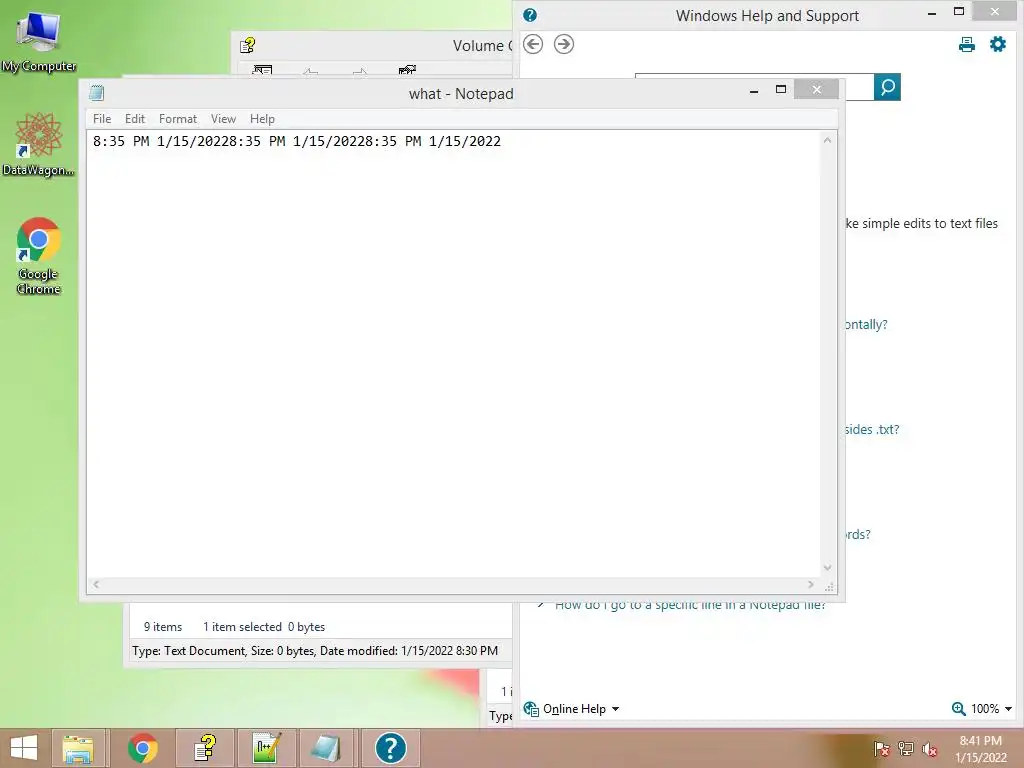Click the Notepad title bar icon
This screenshot has height=768, width=1024.
(x=97, y=93)
